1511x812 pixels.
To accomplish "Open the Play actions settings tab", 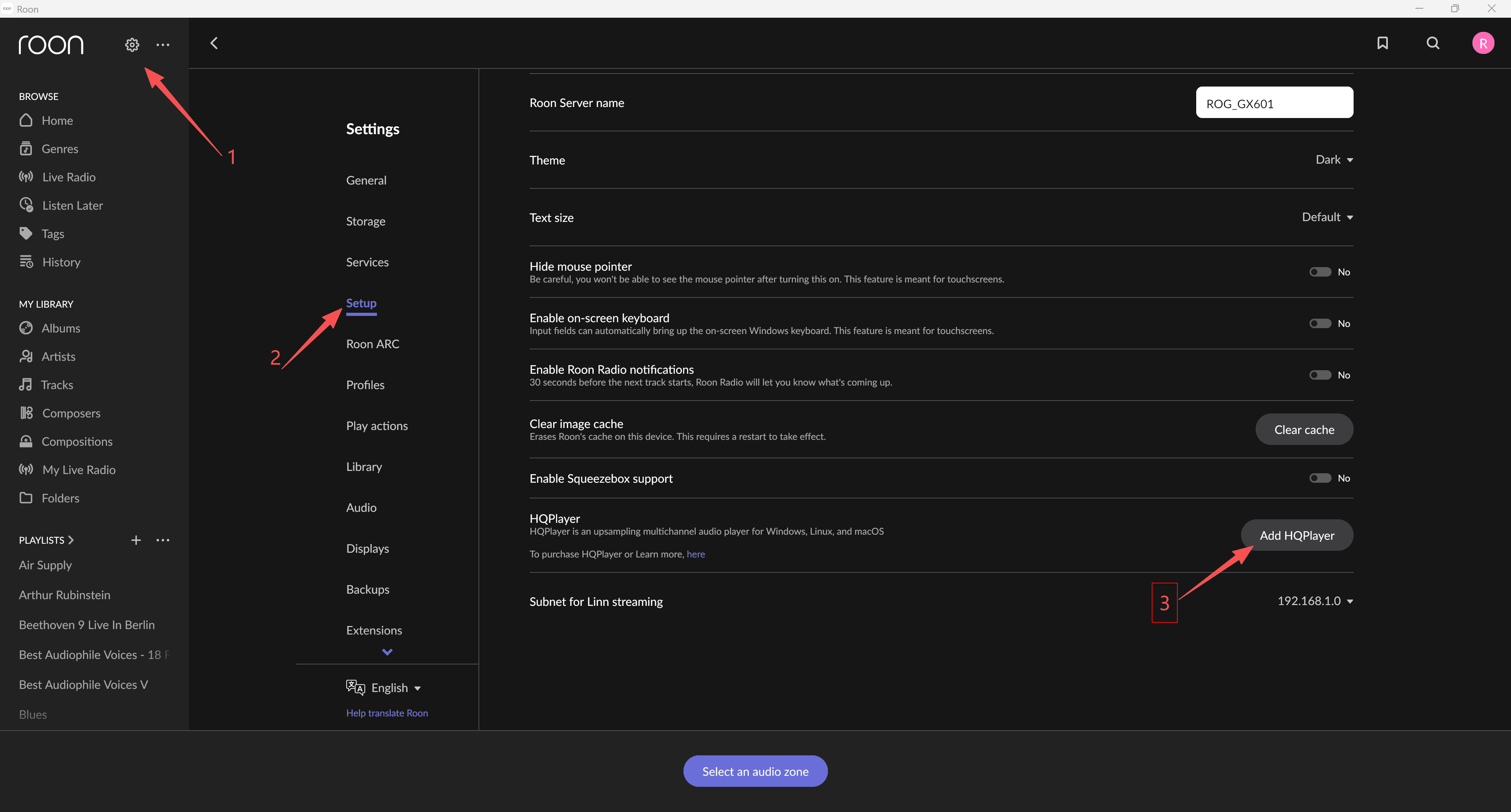I will (377, 426).
